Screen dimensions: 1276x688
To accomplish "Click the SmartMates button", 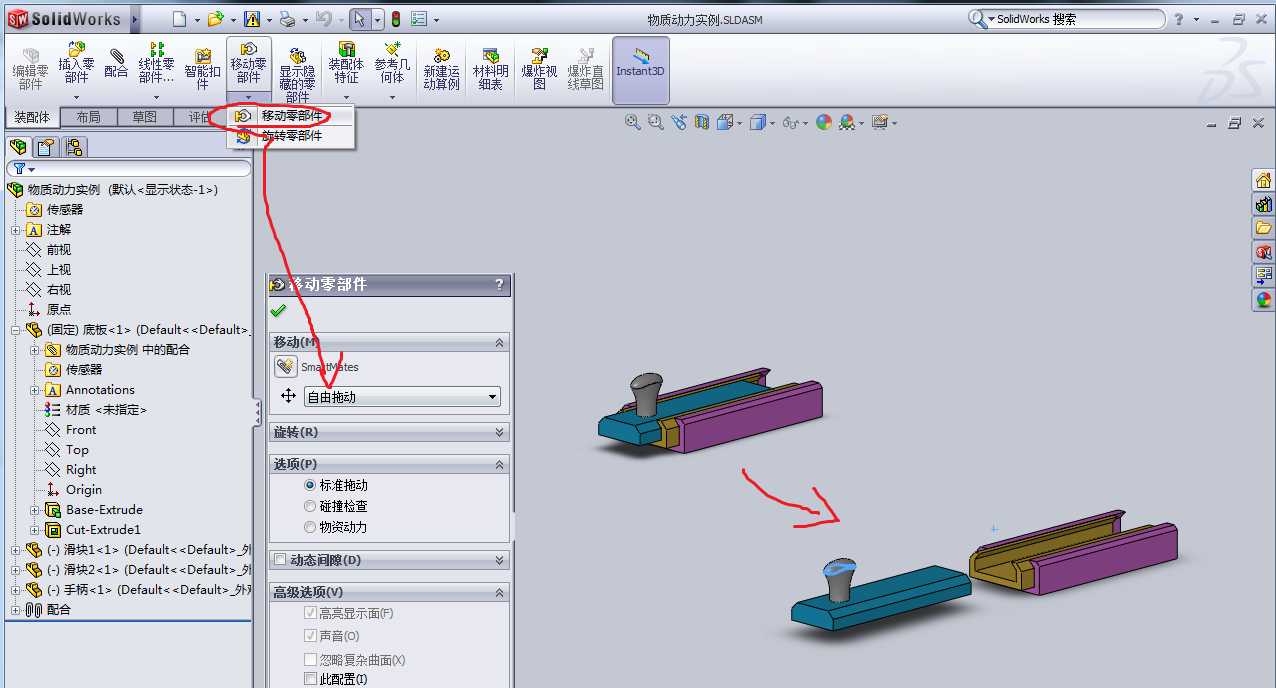I will pyautogui.click(x=286, y=367).
